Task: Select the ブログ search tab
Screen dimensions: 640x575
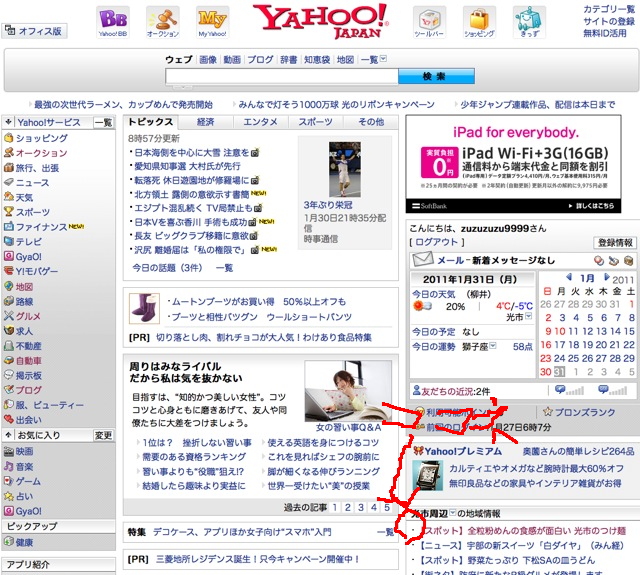Action: pyautogui.click(x=260, y=60)
